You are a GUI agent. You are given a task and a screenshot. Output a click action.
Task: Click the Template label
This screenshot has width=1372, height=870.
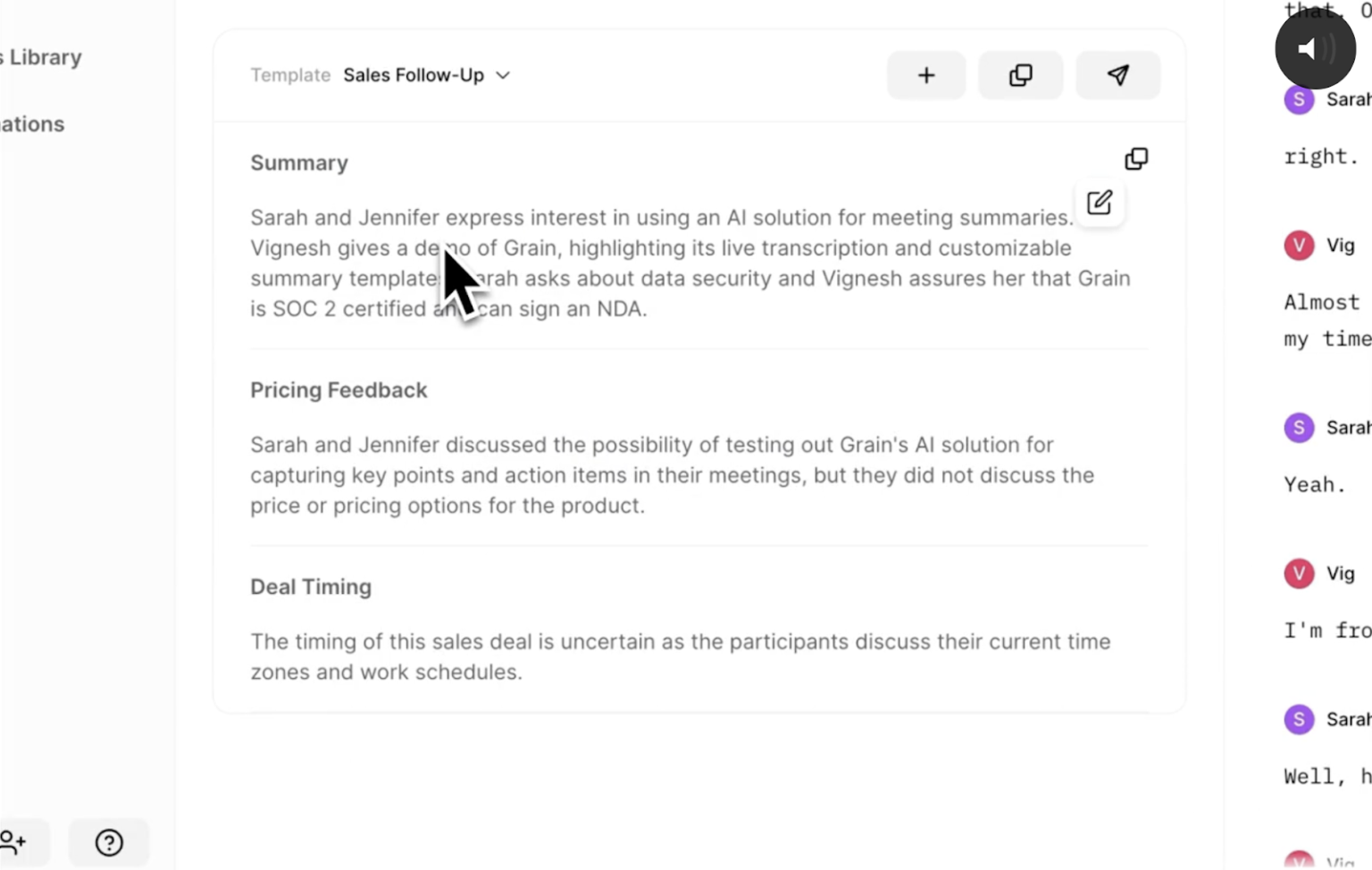pyautogui.click(x=290, y=75)
